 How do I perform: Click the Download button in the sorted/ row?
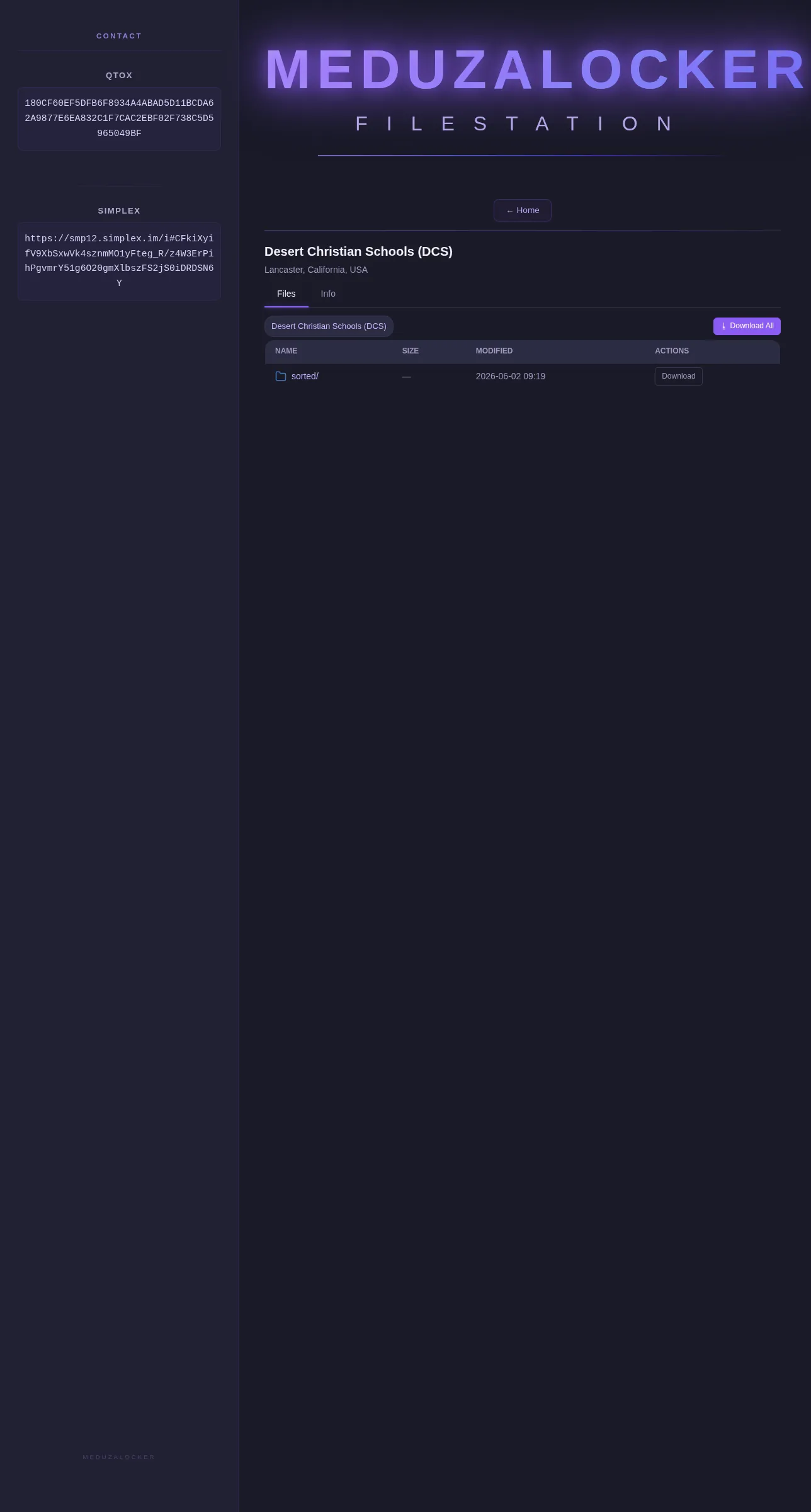click(x=678, y=376)
